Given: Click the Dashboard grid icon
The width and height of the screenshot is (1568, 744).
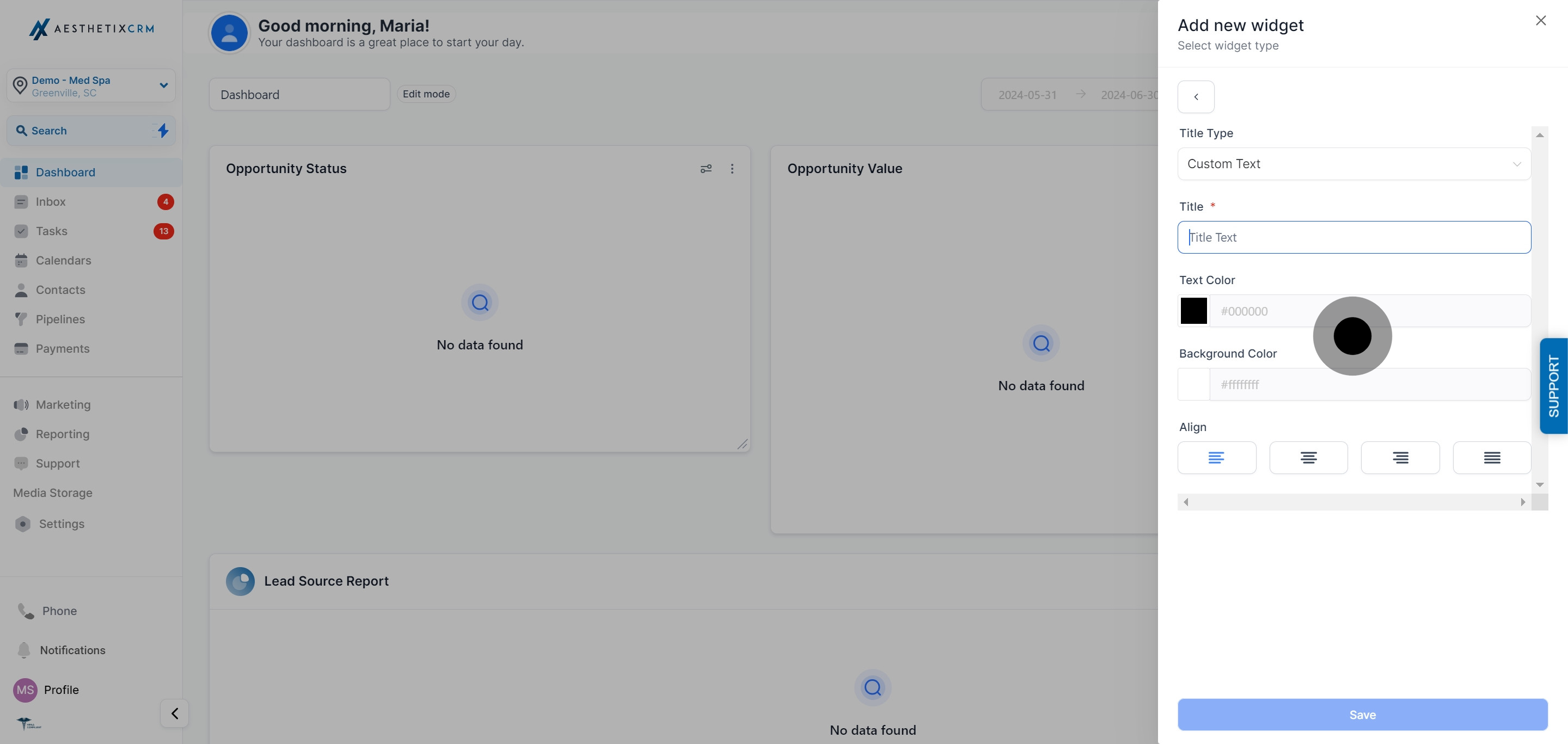Looking at the screenshot, I should point(21,172).
